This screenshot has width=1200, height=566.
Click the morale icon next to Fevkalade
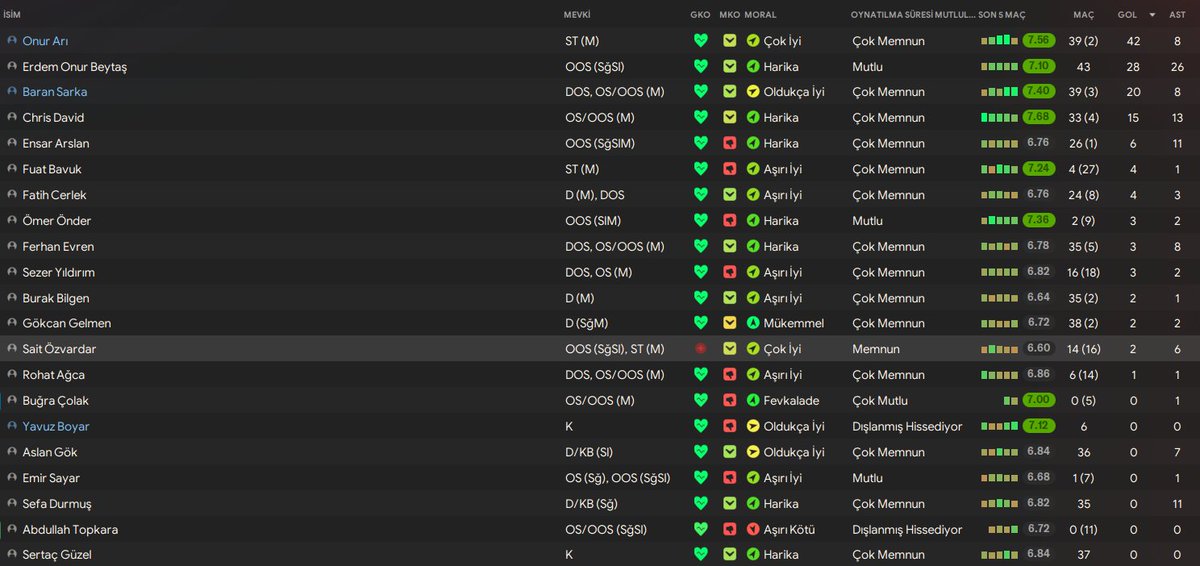click(753, 401)
